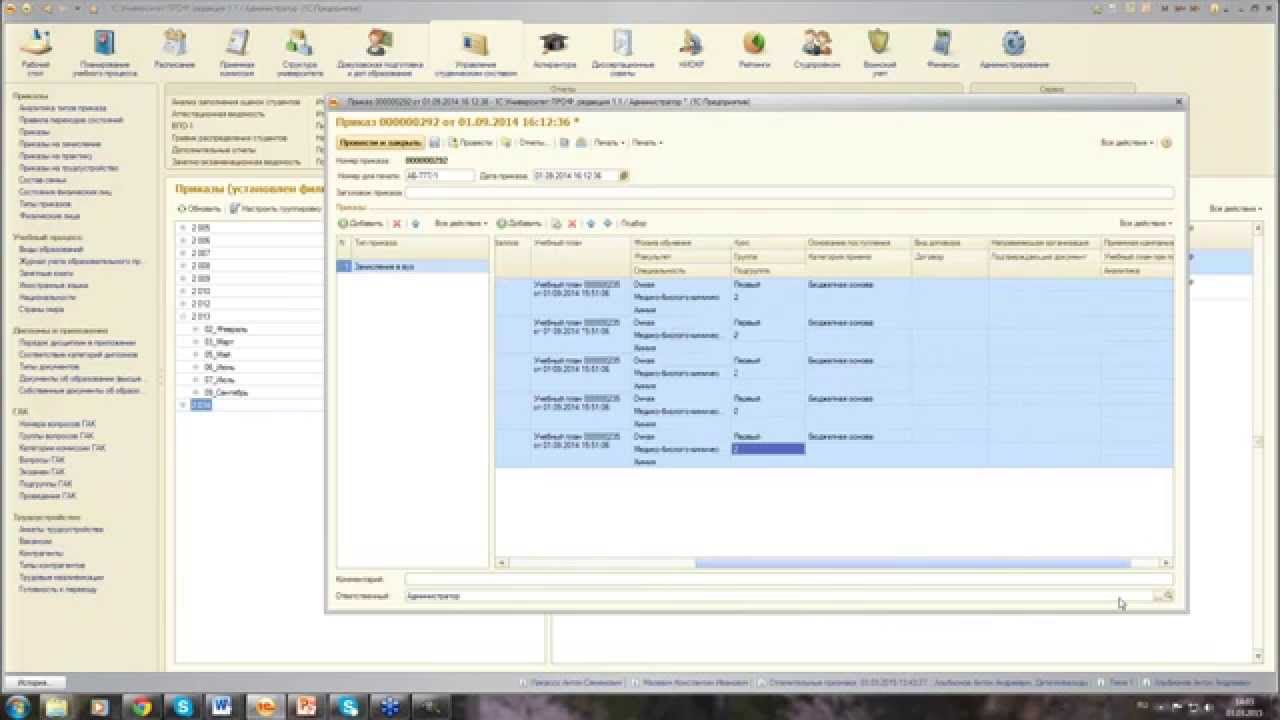Collapse the 2013 year tree node
1280x720 pixels.
(183, 317)
